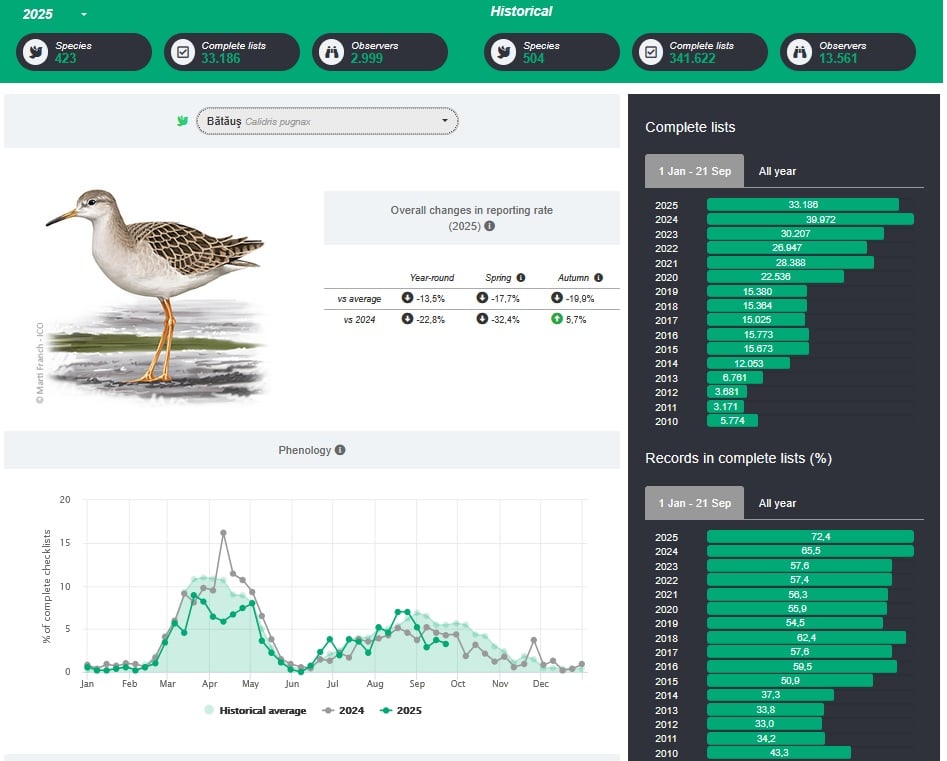Click the green up arrow for Autumn vs 2024

pos(556,319)
